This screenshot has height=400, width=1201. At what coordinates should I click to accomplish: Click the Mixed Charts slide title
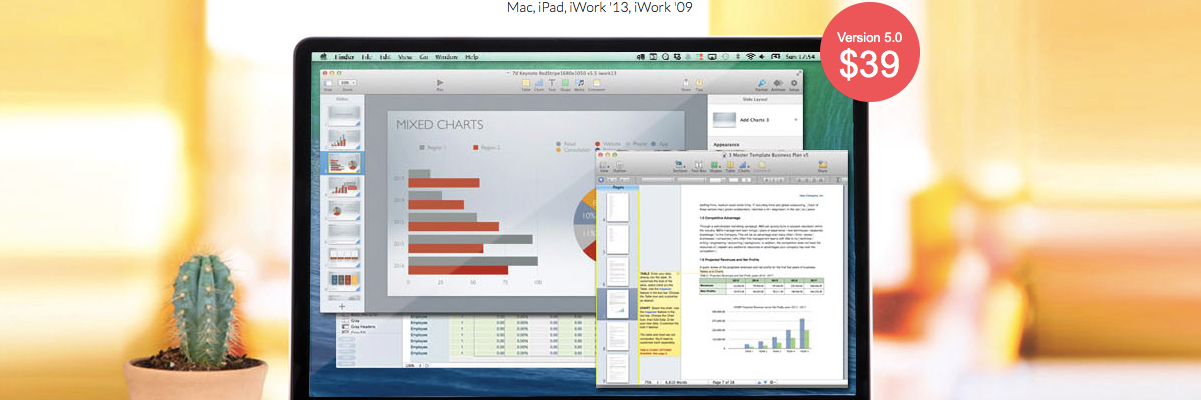tap(440, 125)
